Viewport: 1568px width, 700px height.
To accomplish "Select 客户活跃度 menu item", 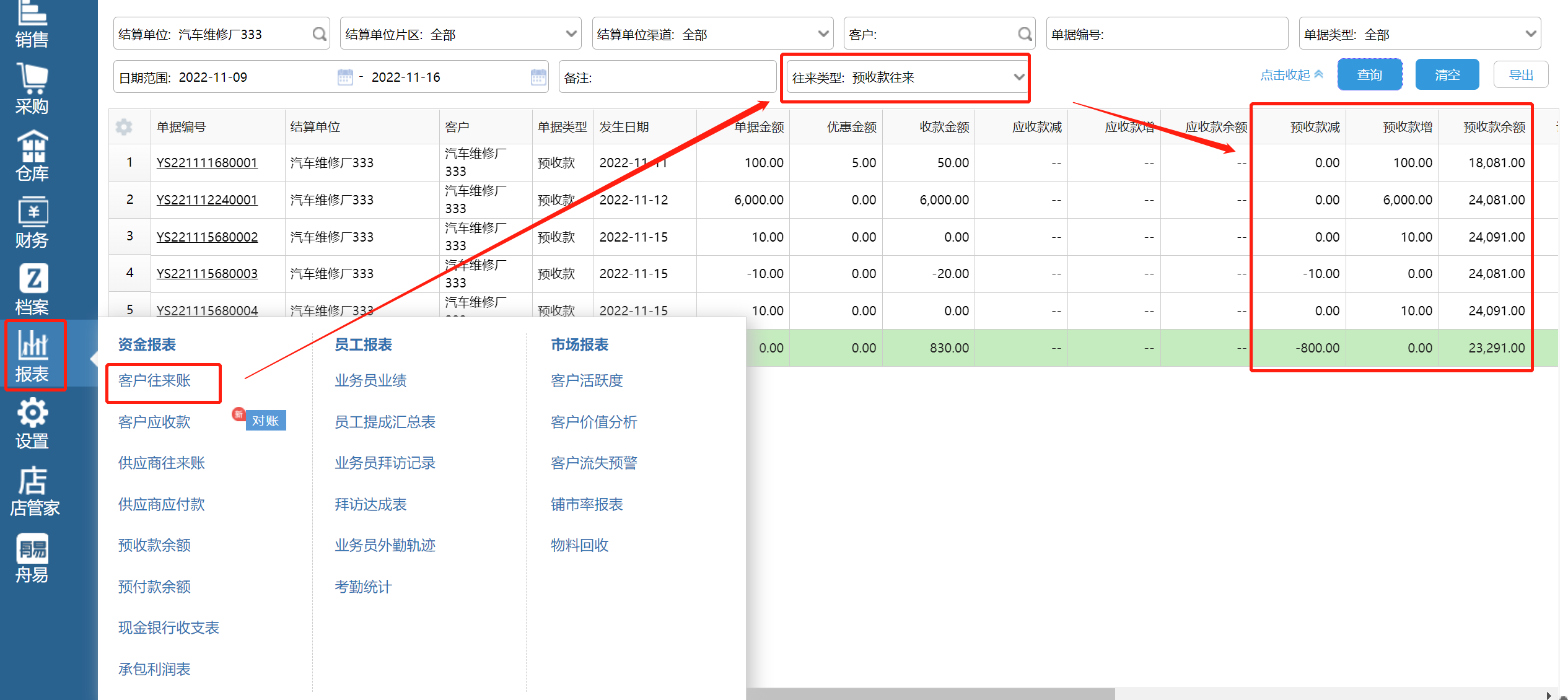I will tap(587, 380).
